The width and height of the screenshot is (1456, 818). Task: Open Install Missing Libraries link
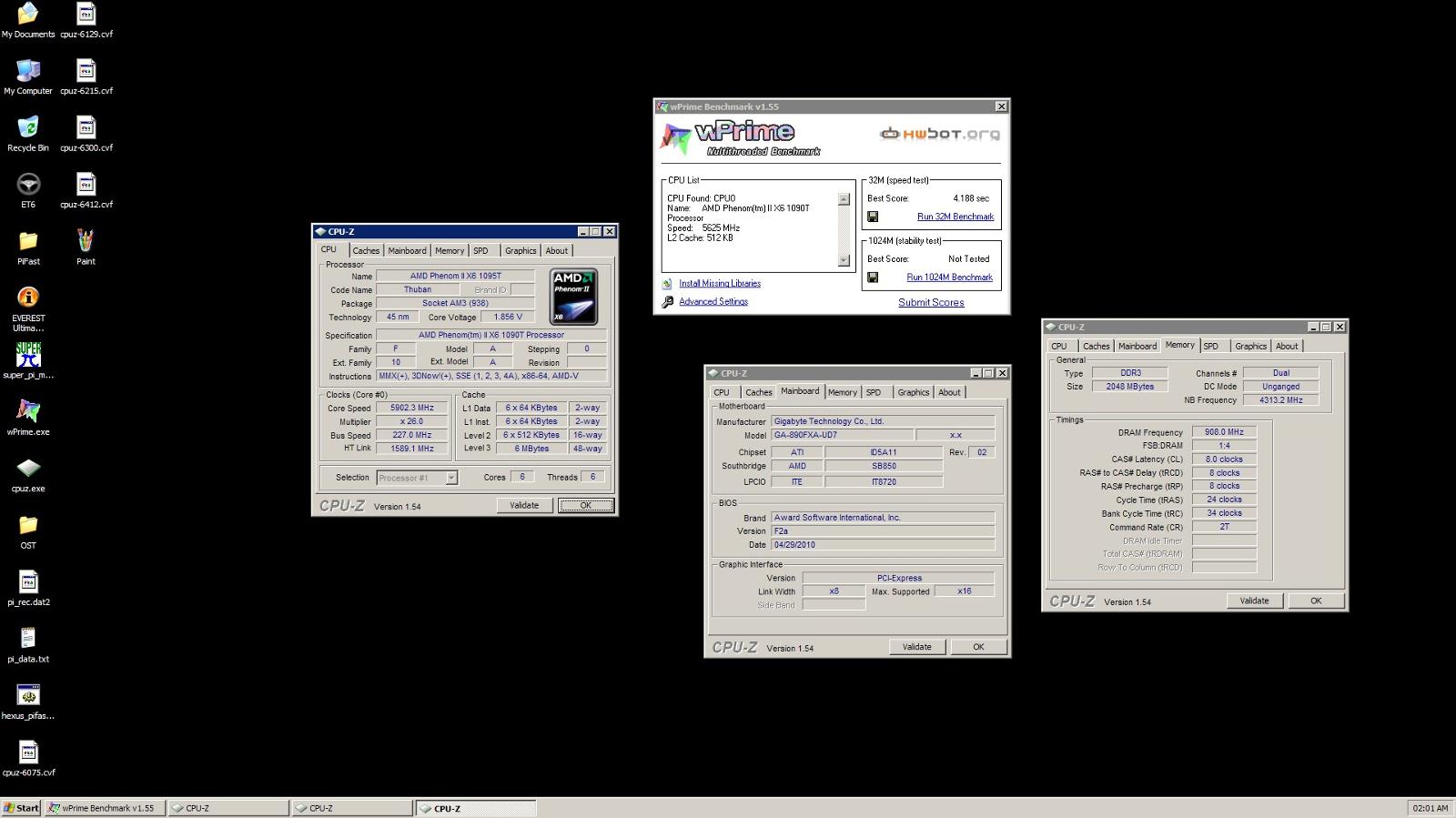720,284
